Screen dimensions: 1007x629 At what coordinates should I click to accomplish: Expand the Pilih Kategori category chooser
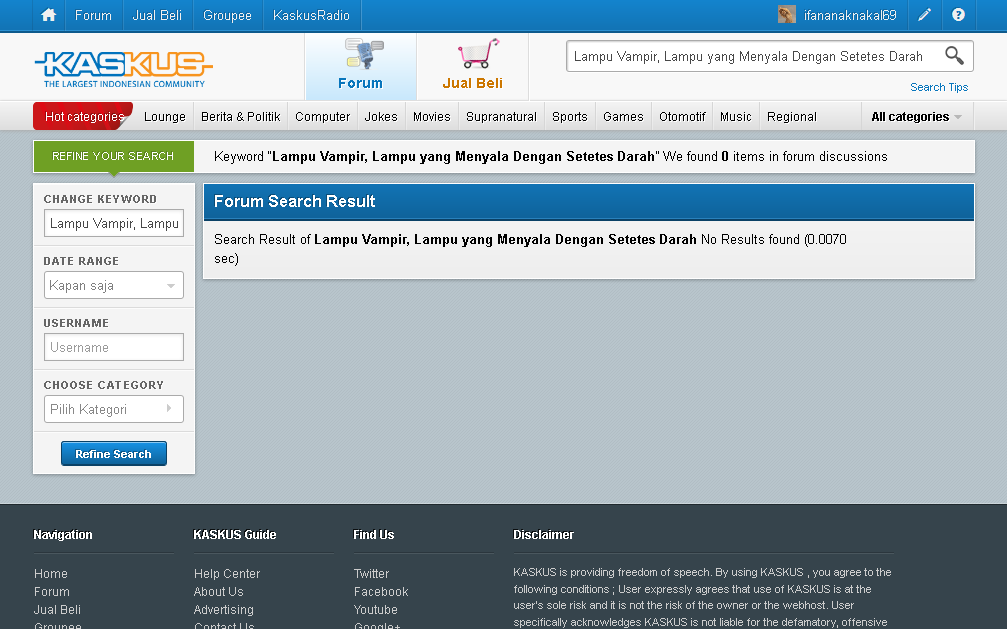point(114,409)
